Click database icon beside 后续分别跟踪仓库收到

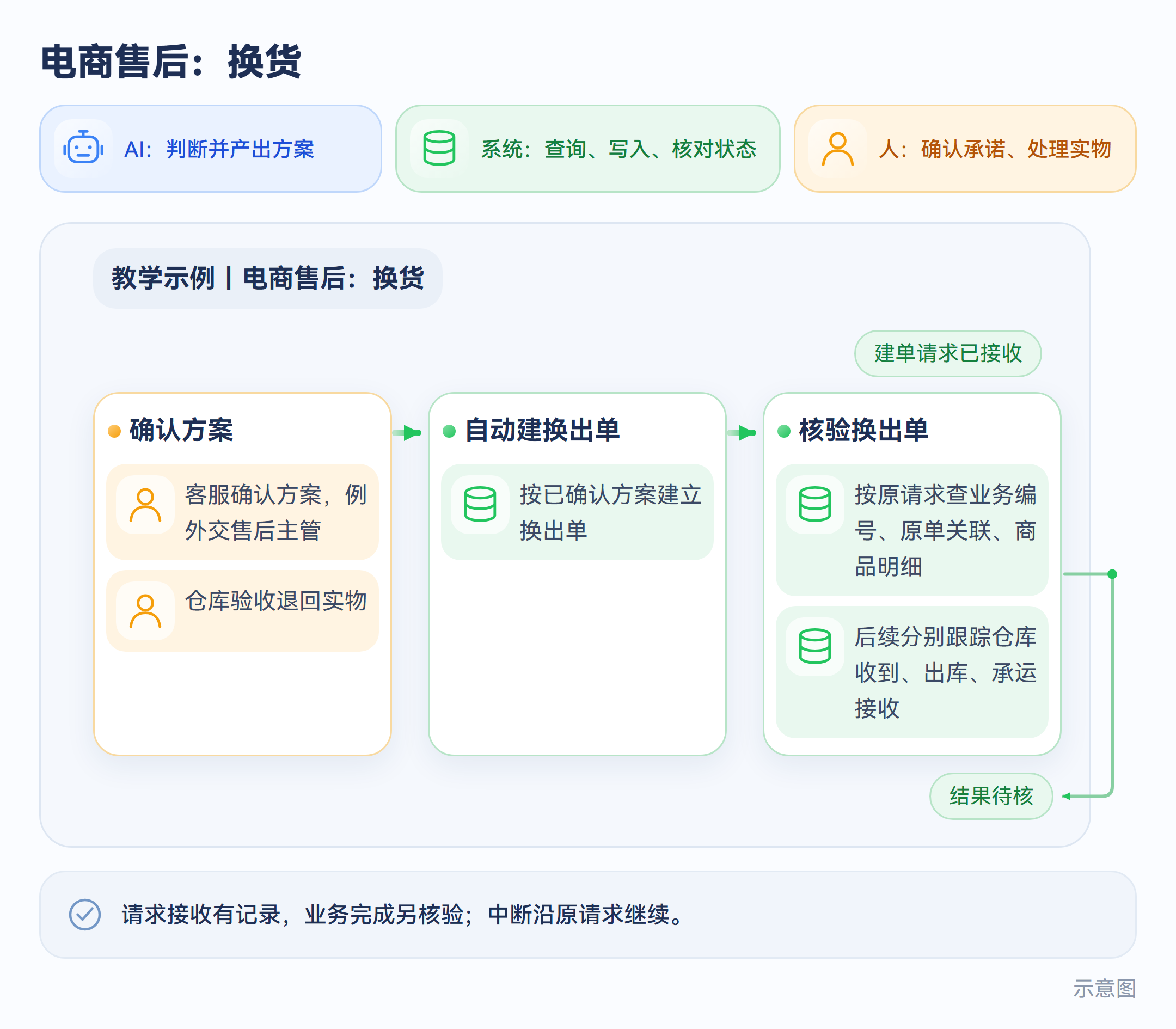click(x=815, y=646)
